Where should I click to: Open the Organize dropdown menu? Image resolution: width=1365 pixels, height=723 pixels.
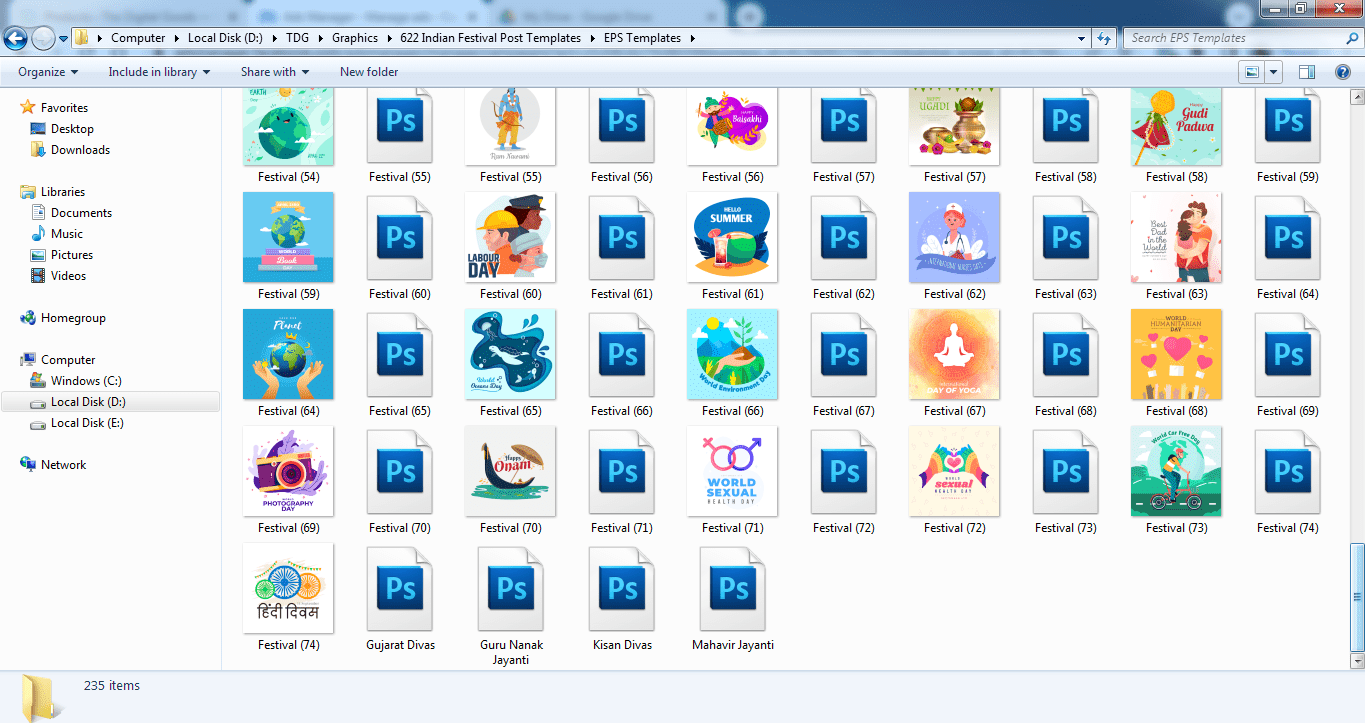41,72
